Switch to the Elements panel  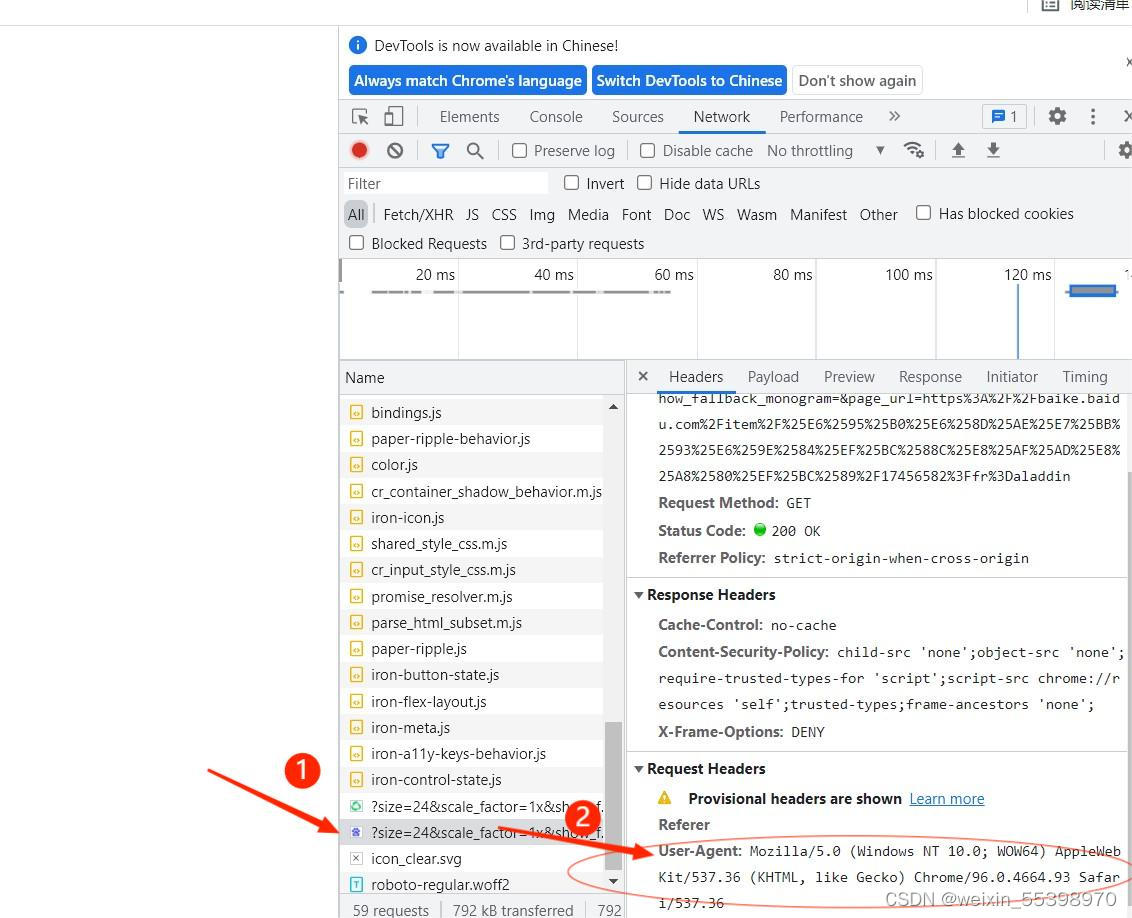[x=469, y=116]
